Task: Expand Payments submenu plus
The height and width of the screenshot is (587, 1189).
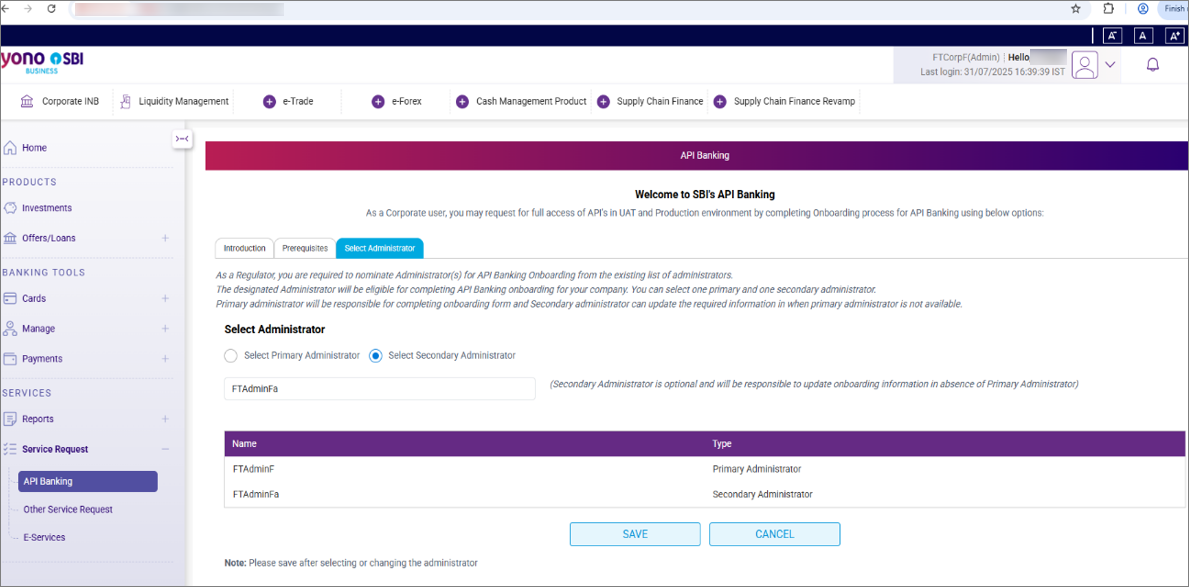Action: coord(165,359)
